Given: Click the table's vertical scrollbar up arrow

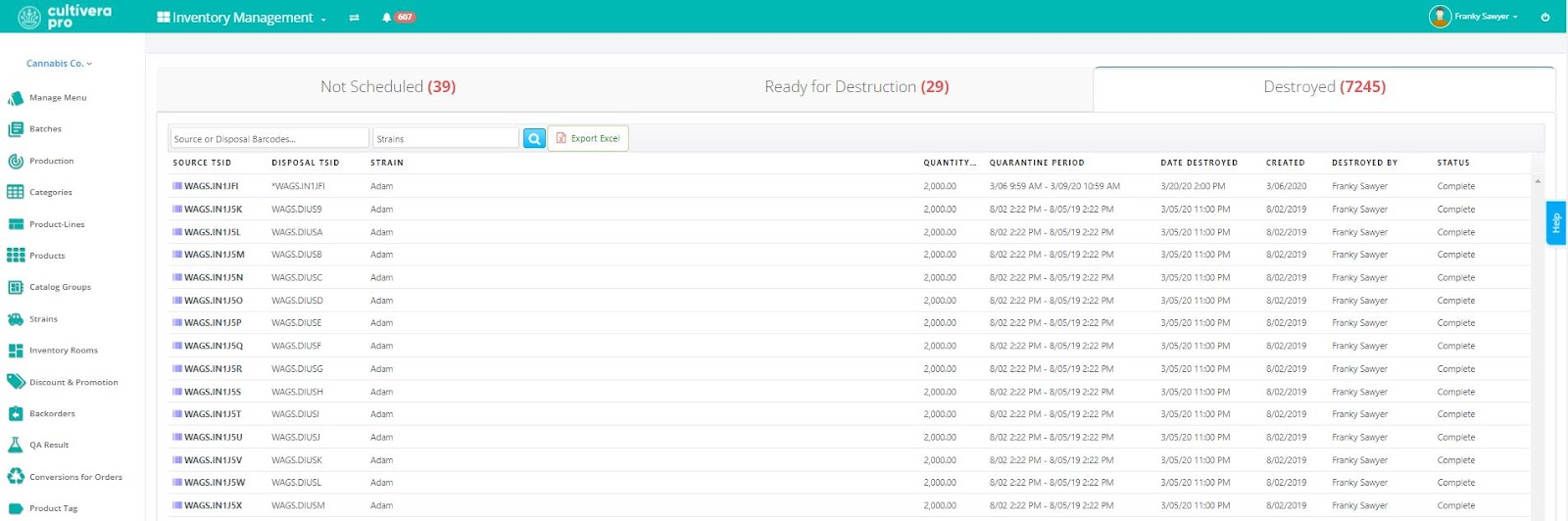Looking at the screenshot, I should [1538, 182].
